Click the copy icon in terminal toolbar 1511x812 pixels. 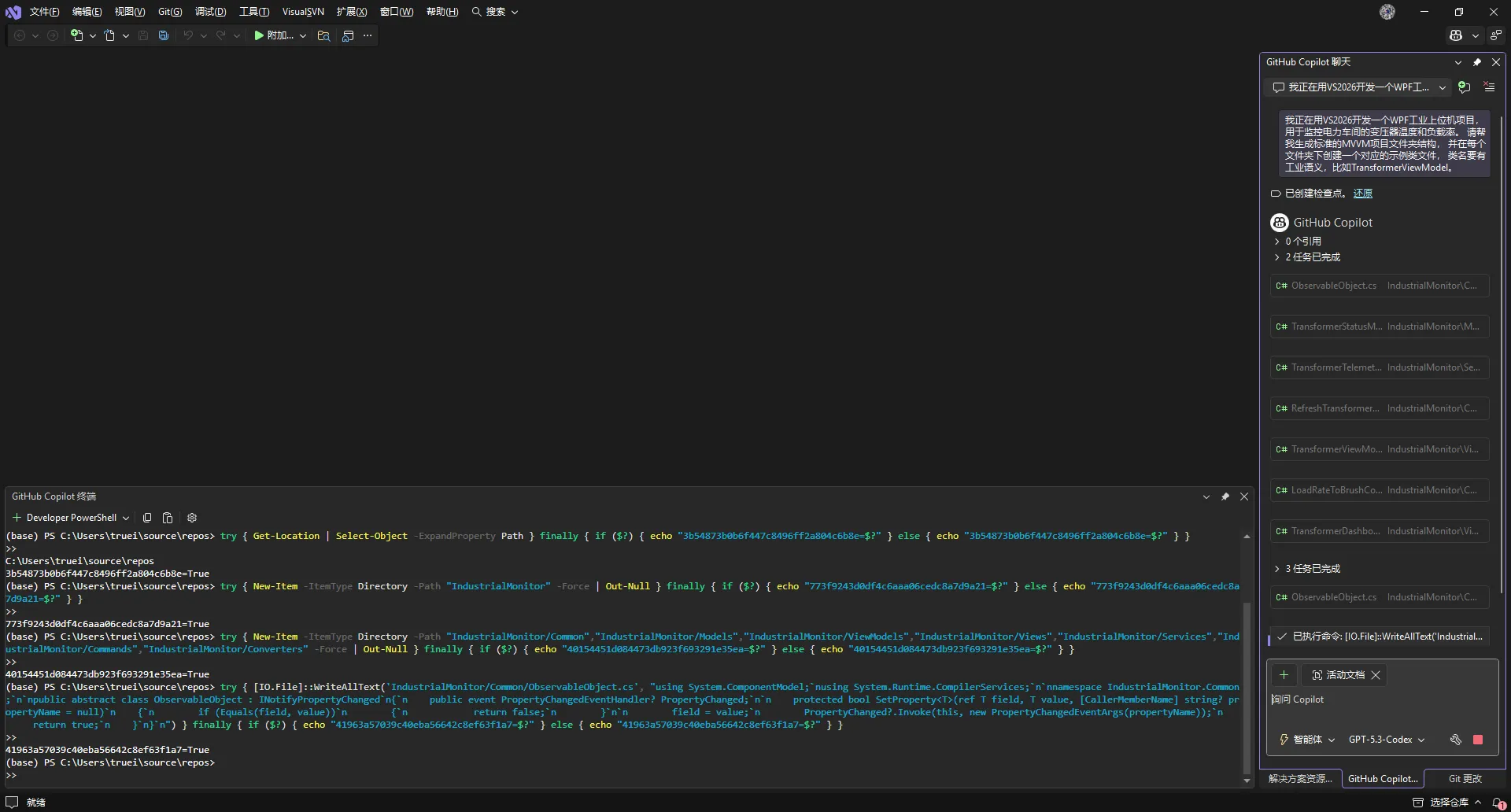[147, 518]
